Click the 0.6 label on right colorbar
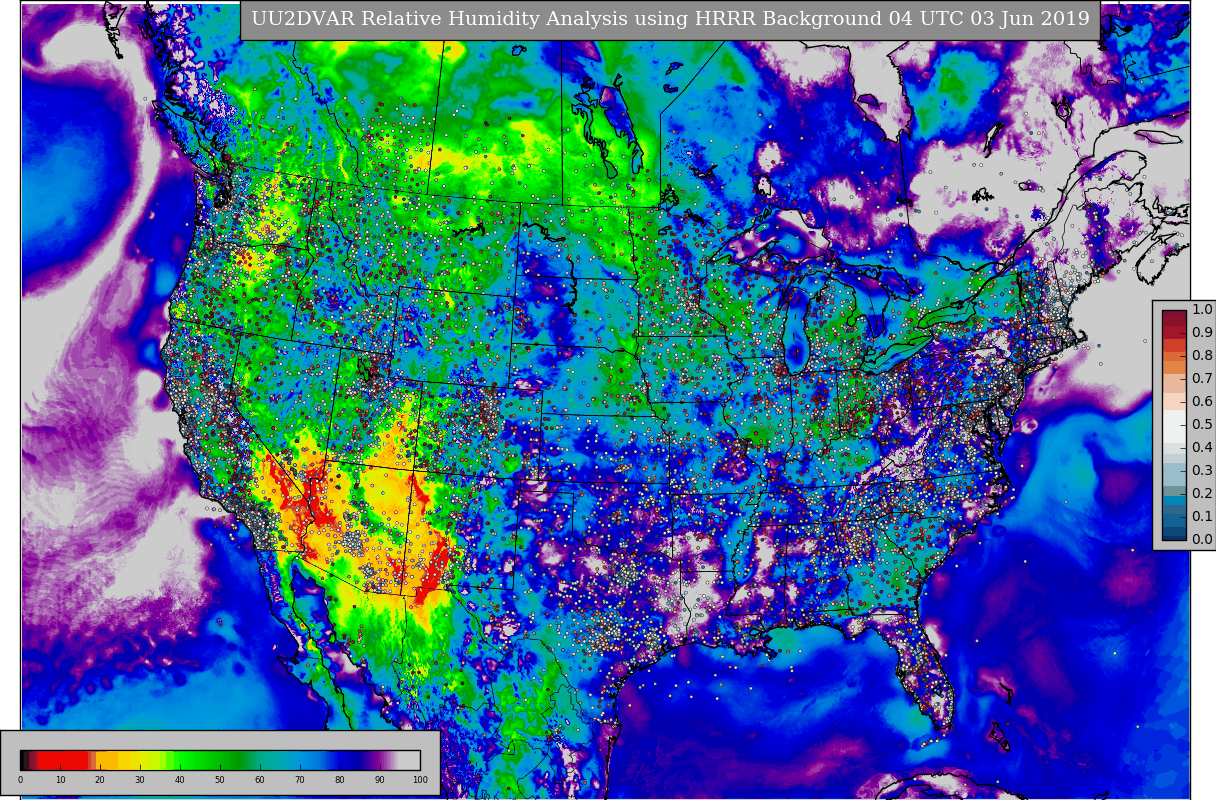This screenshot has width=1216, height=800. click(x=1202, y=402)
